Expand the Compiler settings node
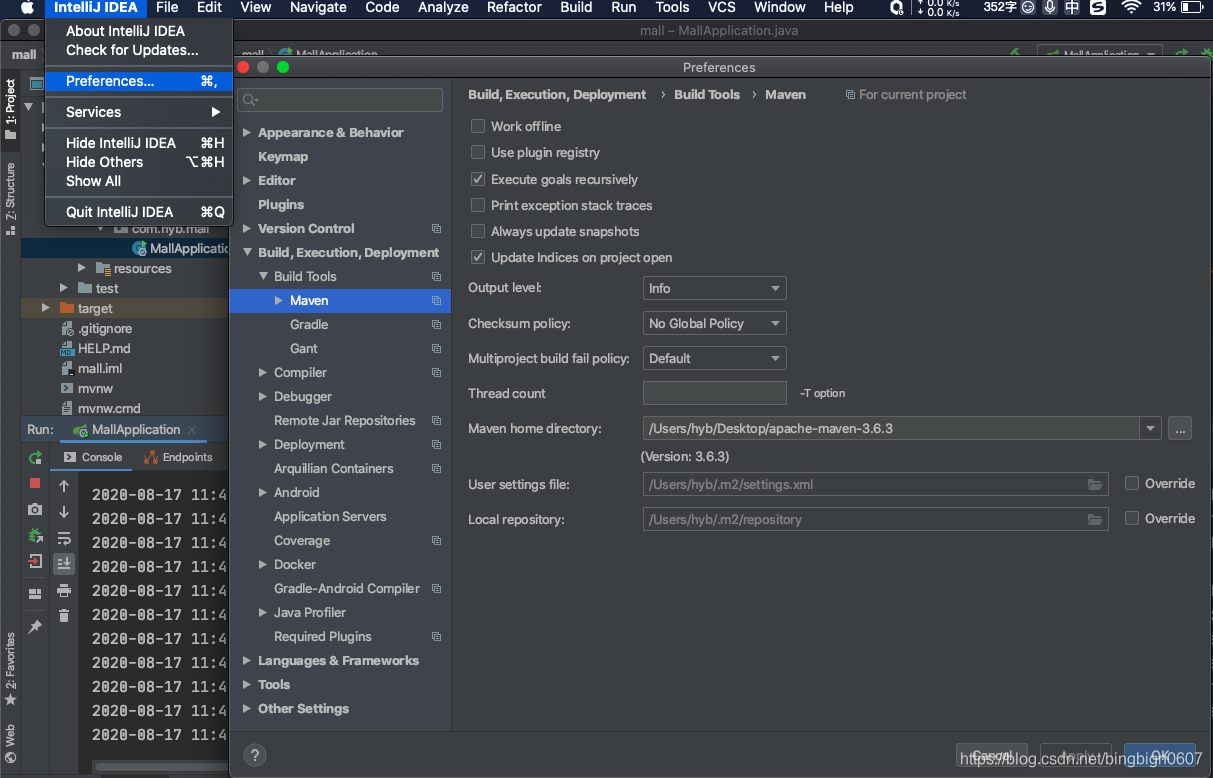 263,373
